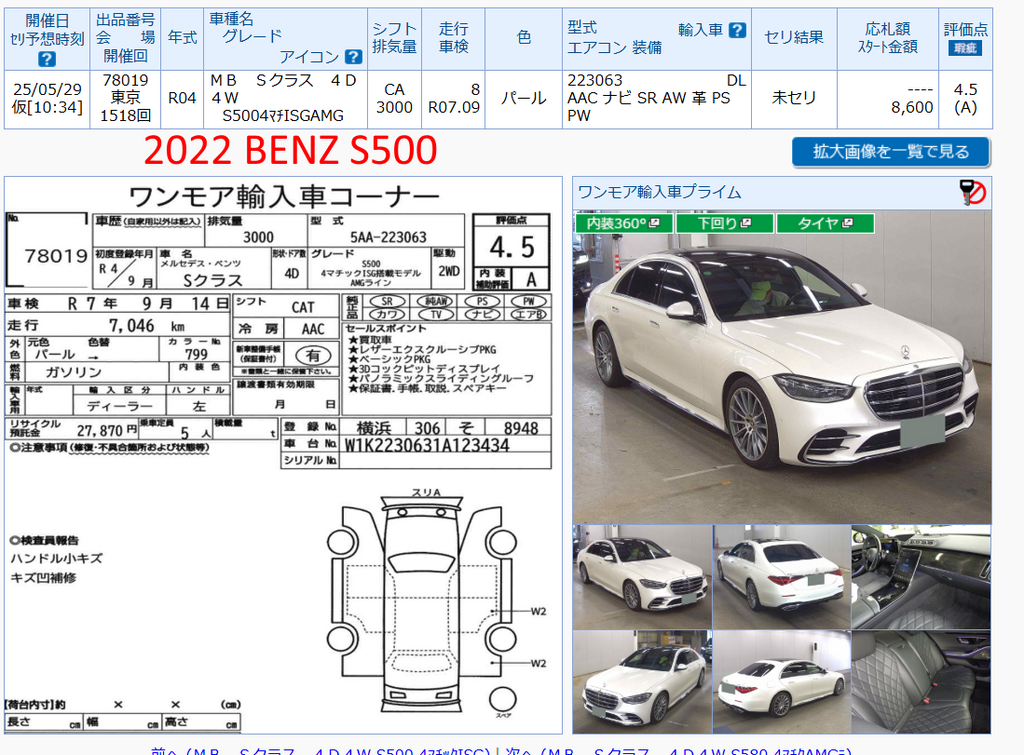Image resolution: width=1024 pixels, height=755 pixels.
Task: Click the 年式 column header
Action: (x=182, y=38)
